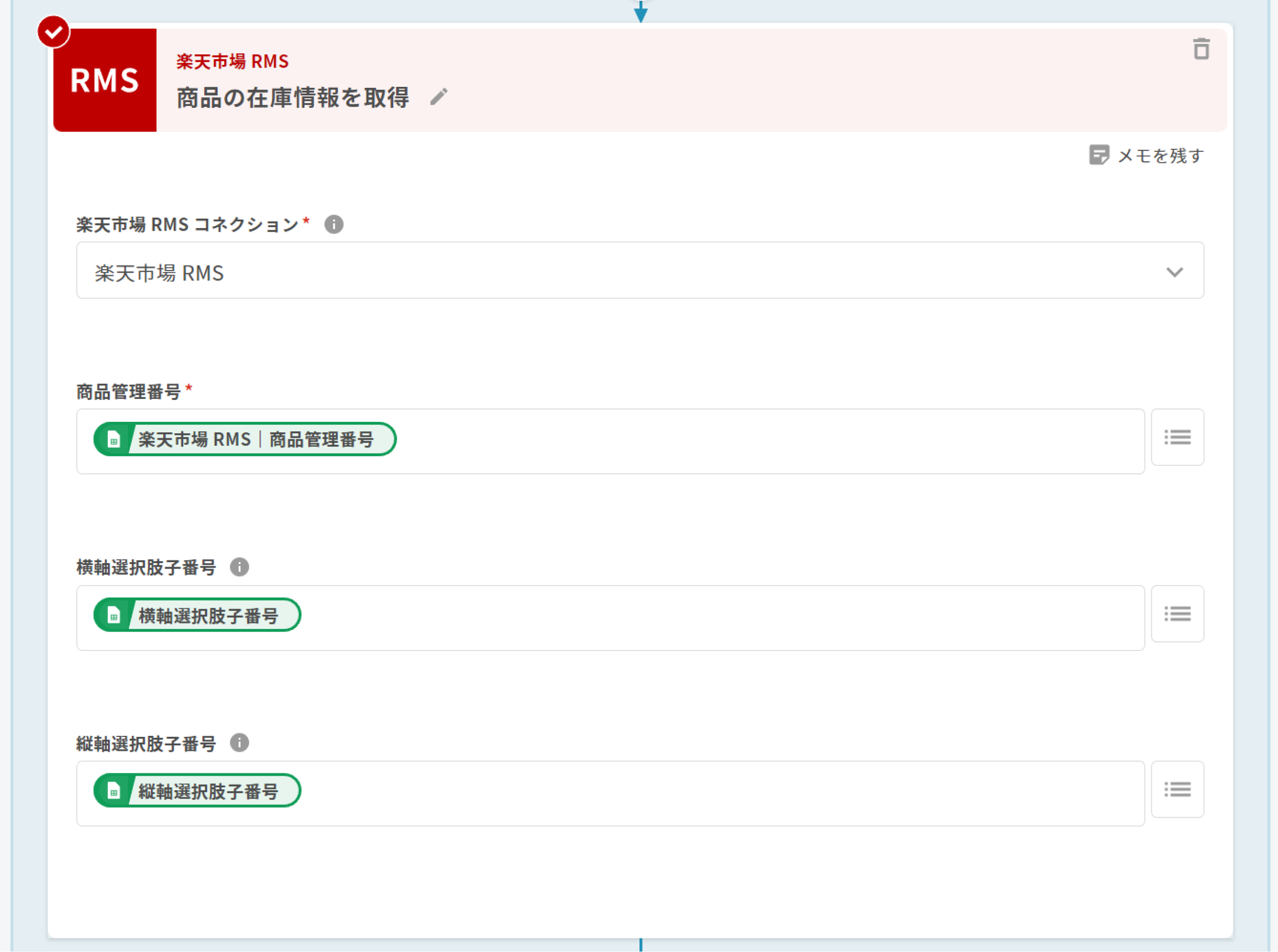Click the note icon beside メモを残す
Screen dimensions: 1278x952
click(x=1099, y=155)
